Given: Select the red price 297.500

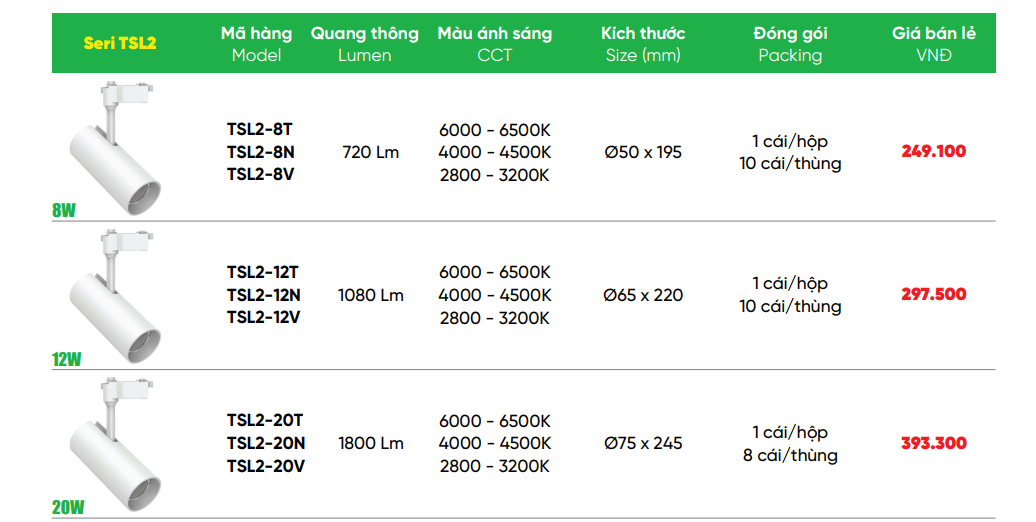Looking at the screenshot, I should coord(934,294).
